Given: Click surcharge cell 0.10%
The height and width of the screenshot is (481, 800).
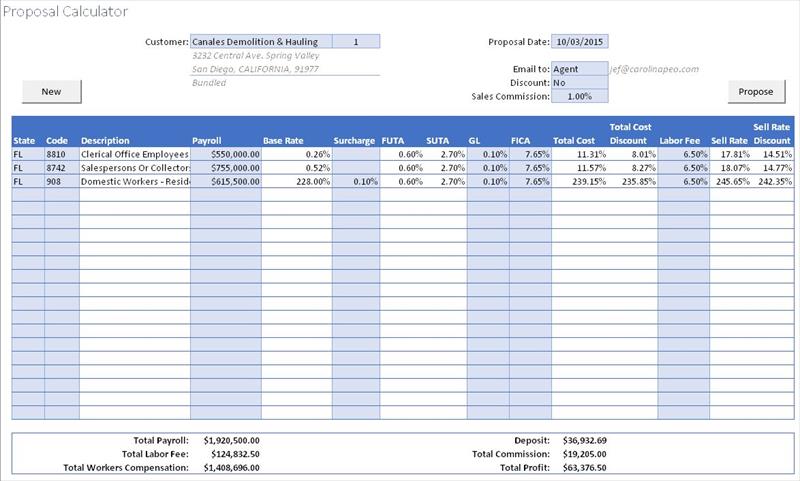Looking at the screenshot, I should coord(356,182).
